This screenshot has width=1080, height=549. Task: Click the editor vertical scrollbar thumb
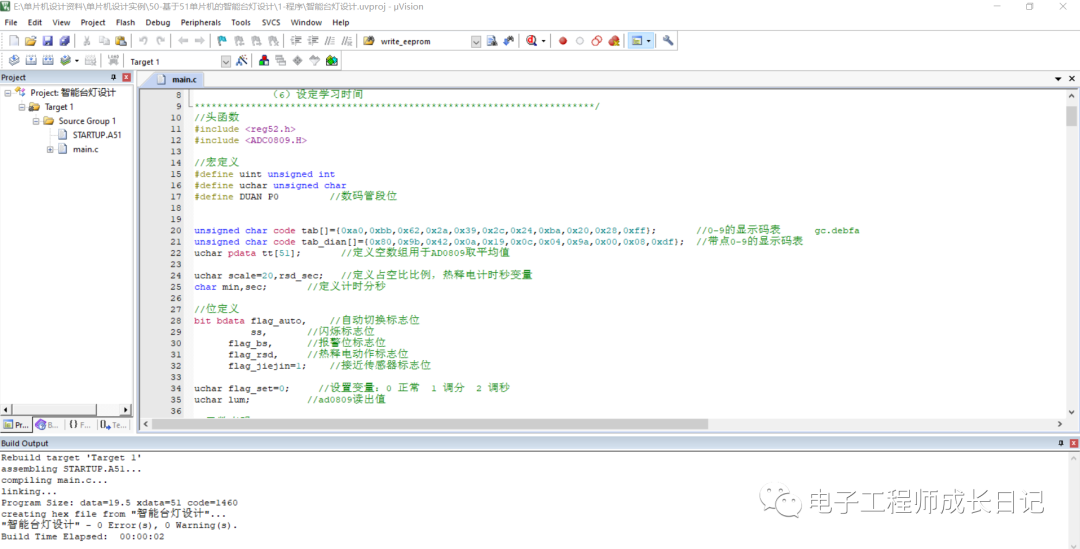tap(1071, 116)
